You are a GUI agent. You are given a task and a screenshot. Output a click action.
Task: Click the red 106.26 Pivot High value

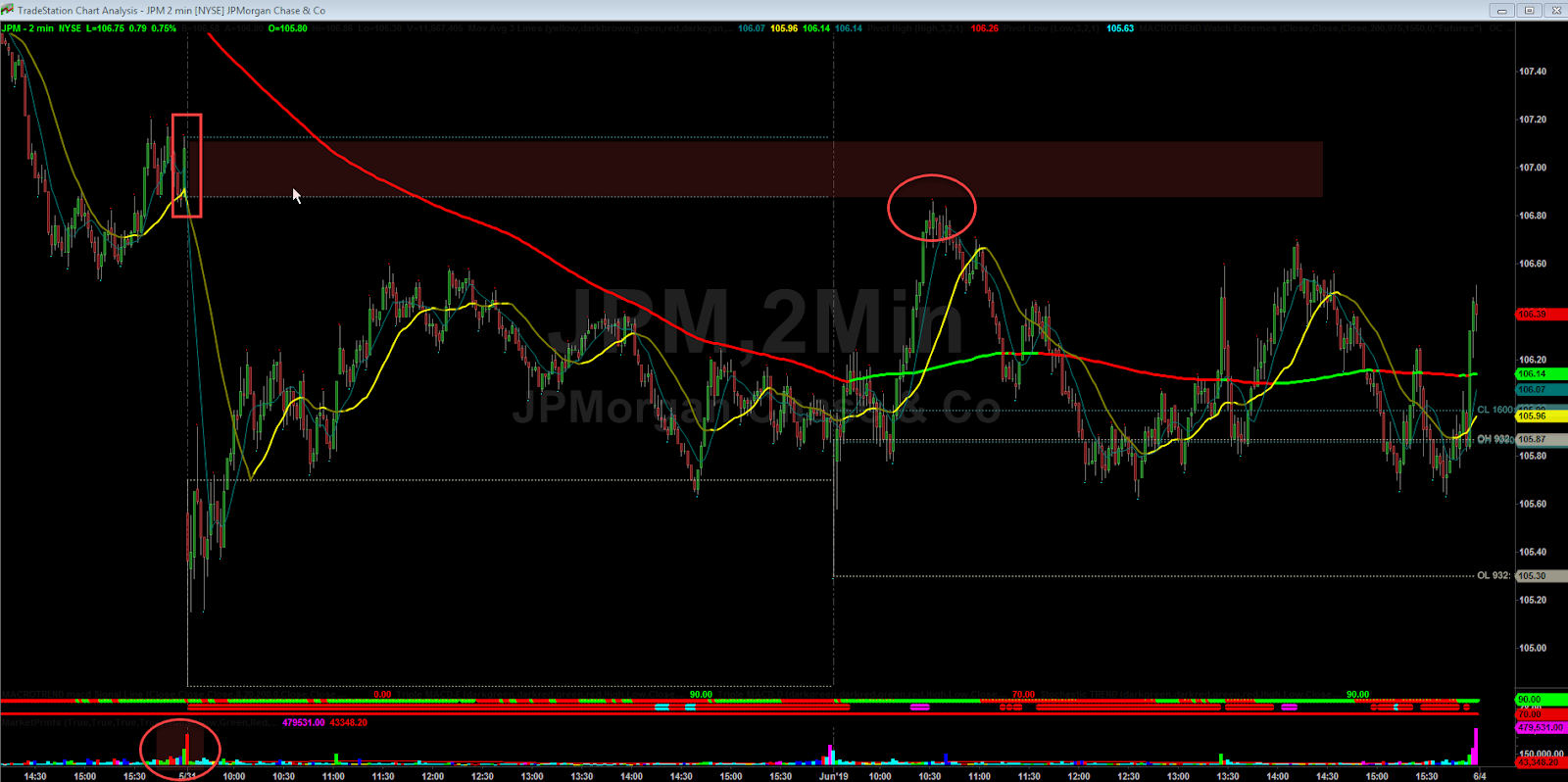pos(985,28)
